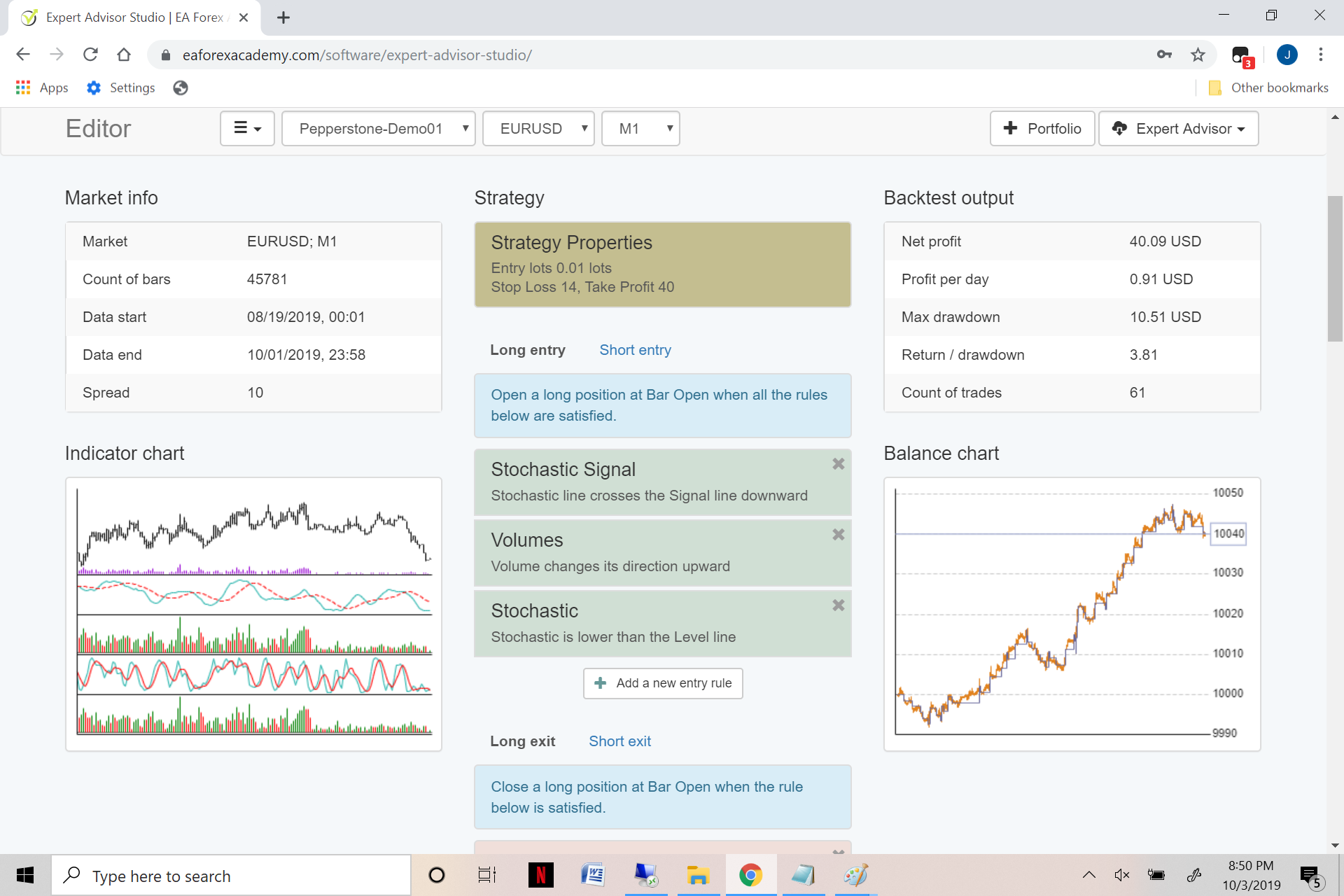1344x896 pixels.
Task: Delete the Stochastic level rule
Action: tap(838, 605)
